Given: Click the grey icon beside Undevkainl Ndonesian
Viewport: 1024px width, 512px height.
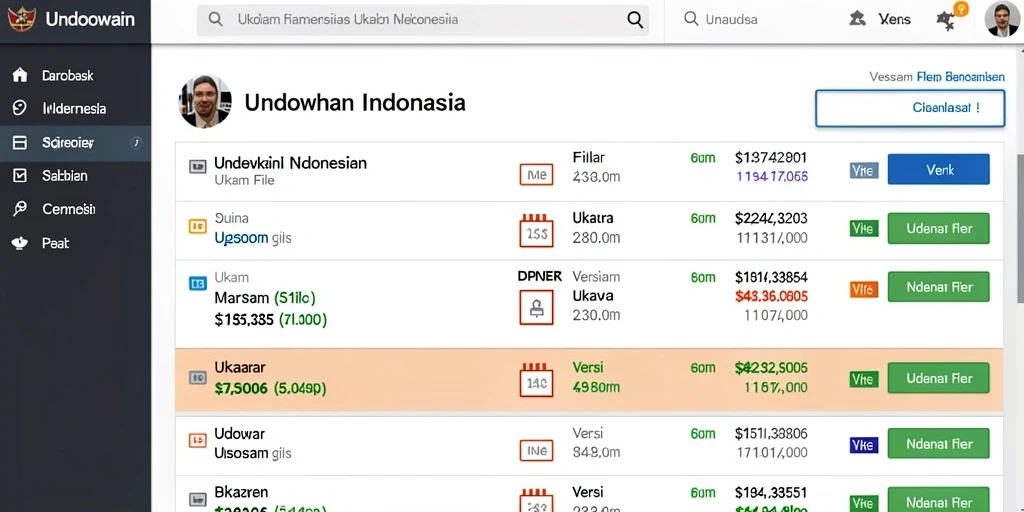Looking at the screenshot, I should tap(198, 167).
